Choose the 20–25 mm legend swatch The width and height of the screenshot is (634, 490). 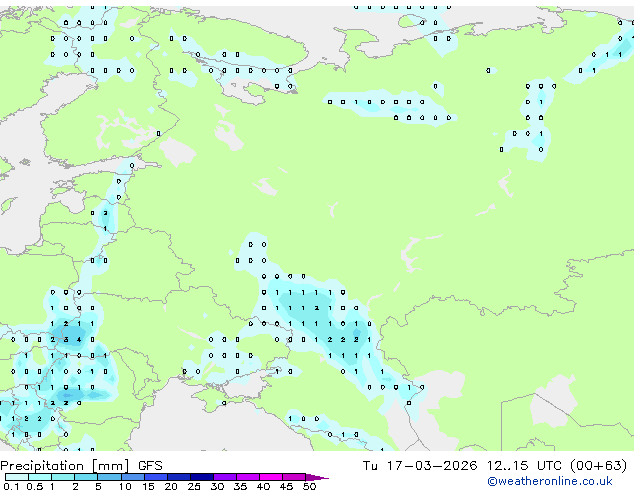178,477
